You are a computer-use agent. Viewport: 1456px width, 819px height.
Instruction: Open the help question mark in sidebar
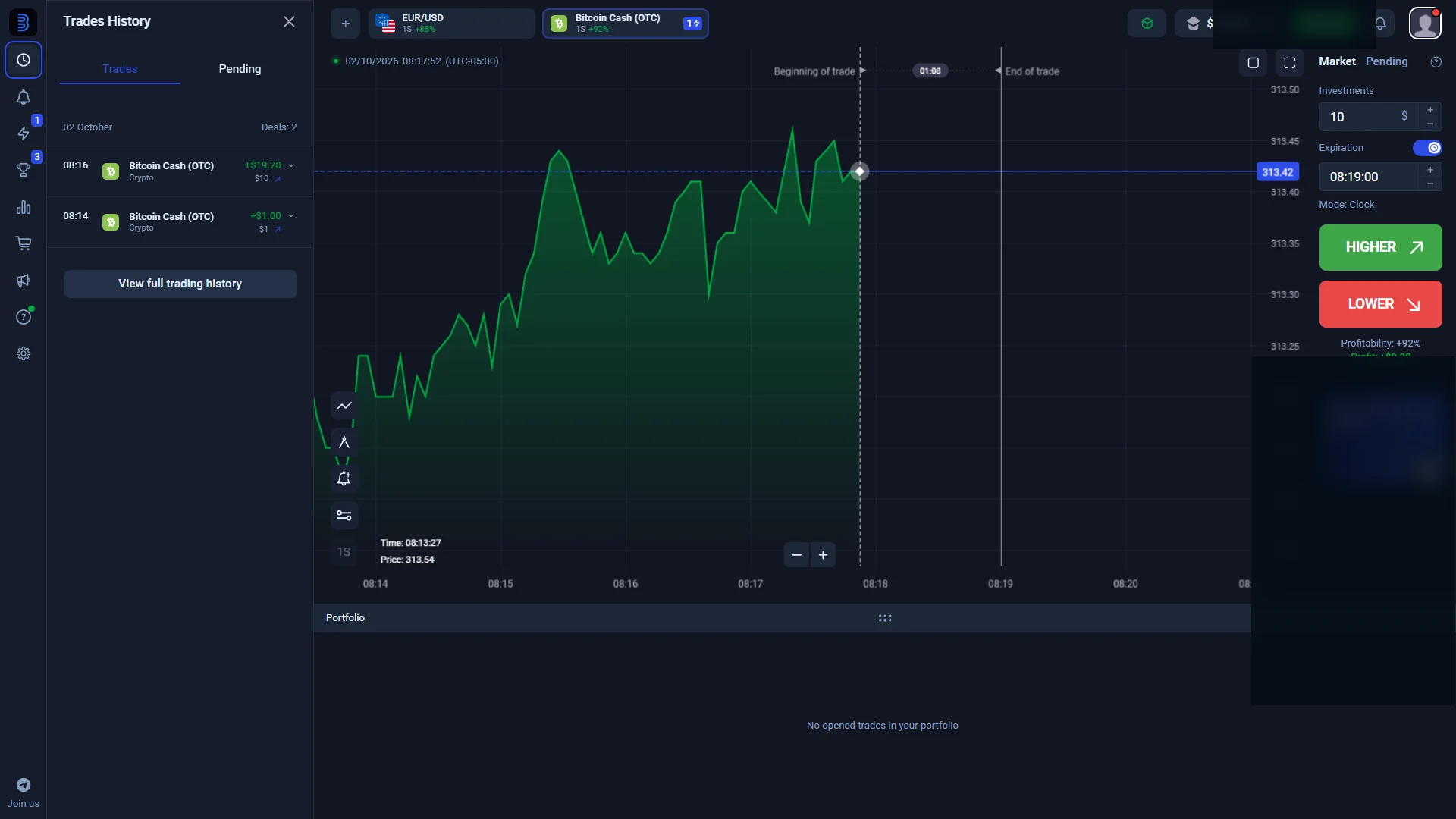coord(24,317)
